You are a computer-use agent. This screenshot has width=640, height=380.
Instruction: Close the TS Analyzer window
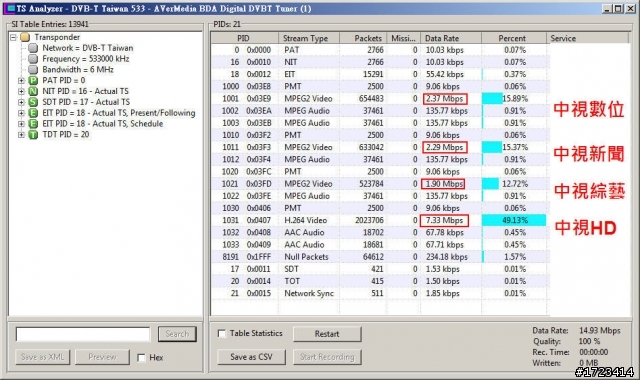tap(630, 8)
